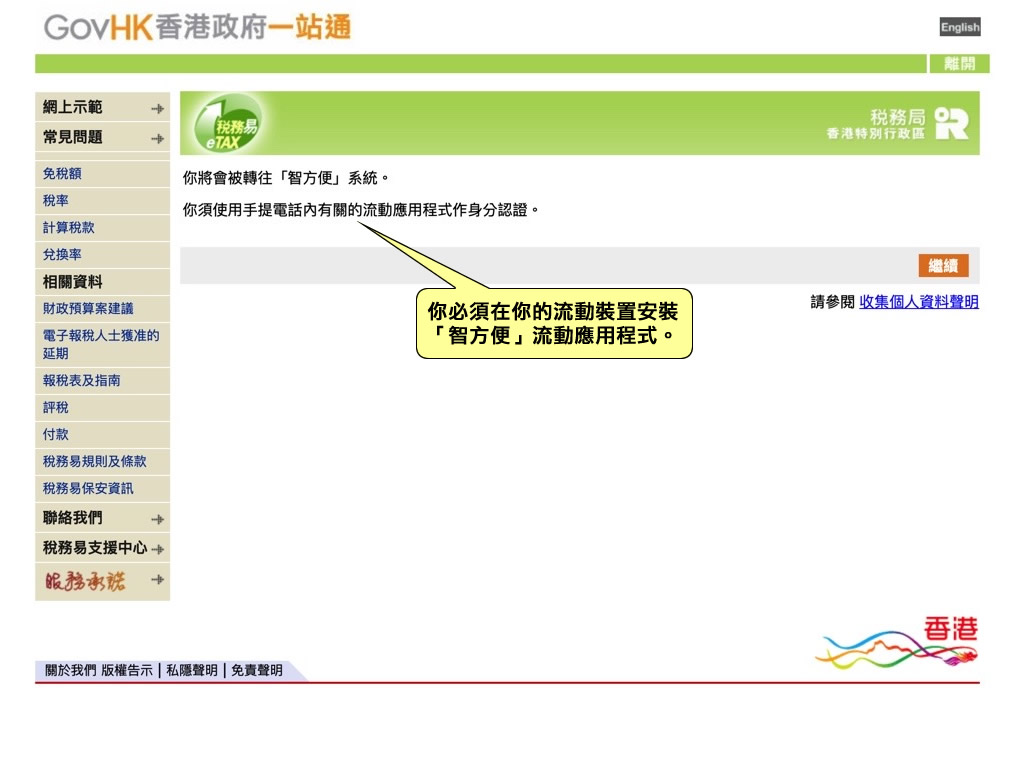Expand the 聯絡我們 arrow
This screenshot has width=1012, height=757.
pos(157,519)
